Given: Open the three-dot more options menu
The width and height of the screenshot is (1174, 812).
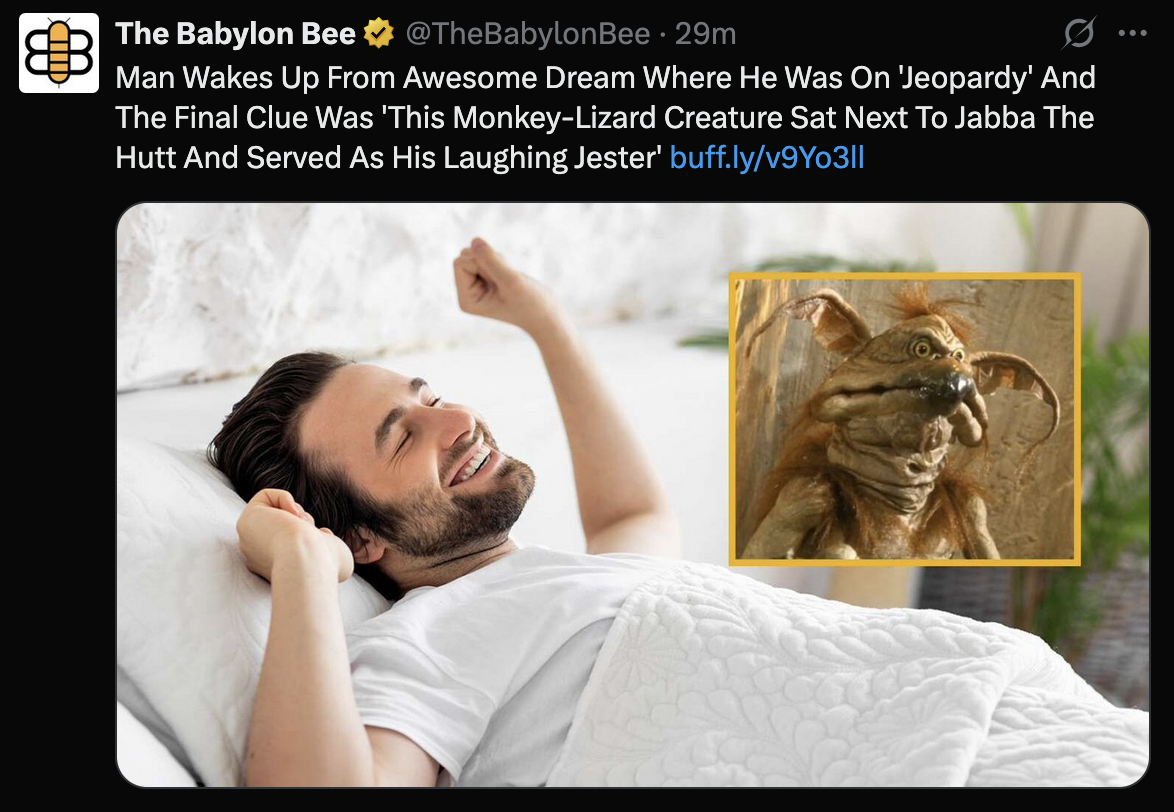Looking at the screenshot, I should click(x=1132, y=33).
